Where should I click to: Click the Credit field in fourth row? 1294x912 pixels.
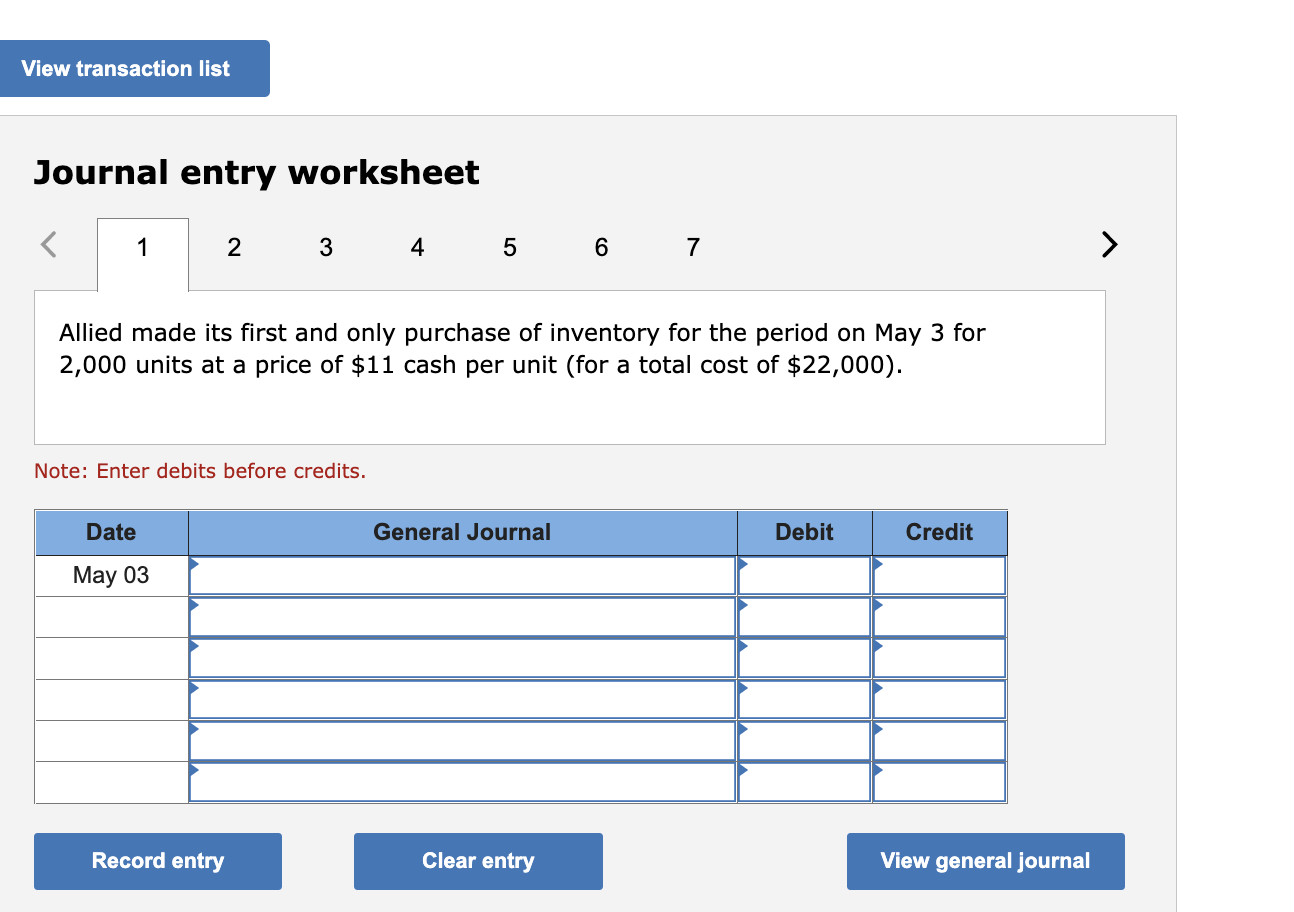point(939,699)
